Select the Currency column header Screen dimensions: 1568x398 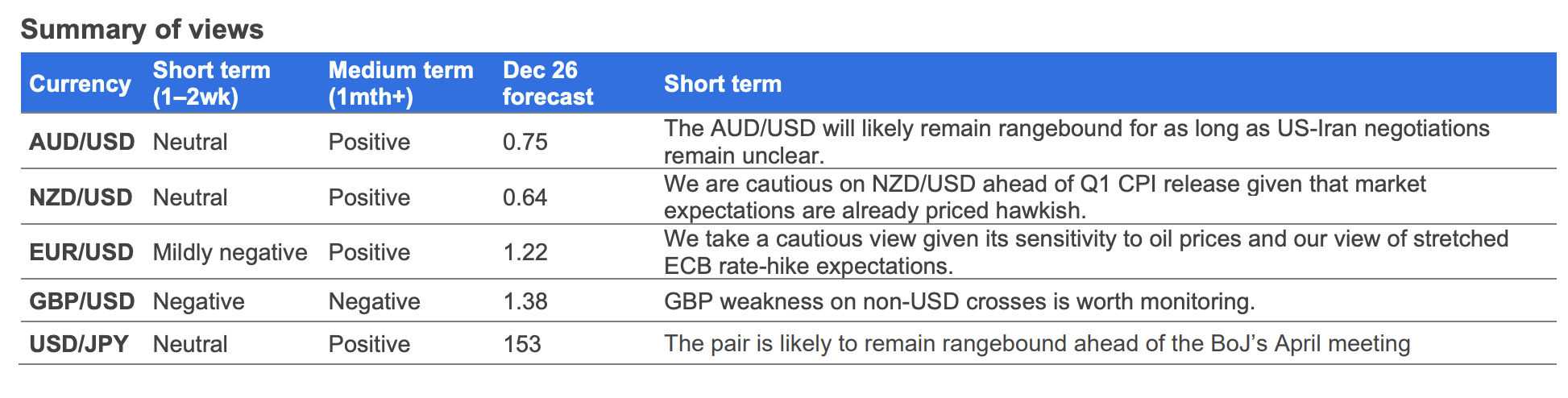(80, 84)
